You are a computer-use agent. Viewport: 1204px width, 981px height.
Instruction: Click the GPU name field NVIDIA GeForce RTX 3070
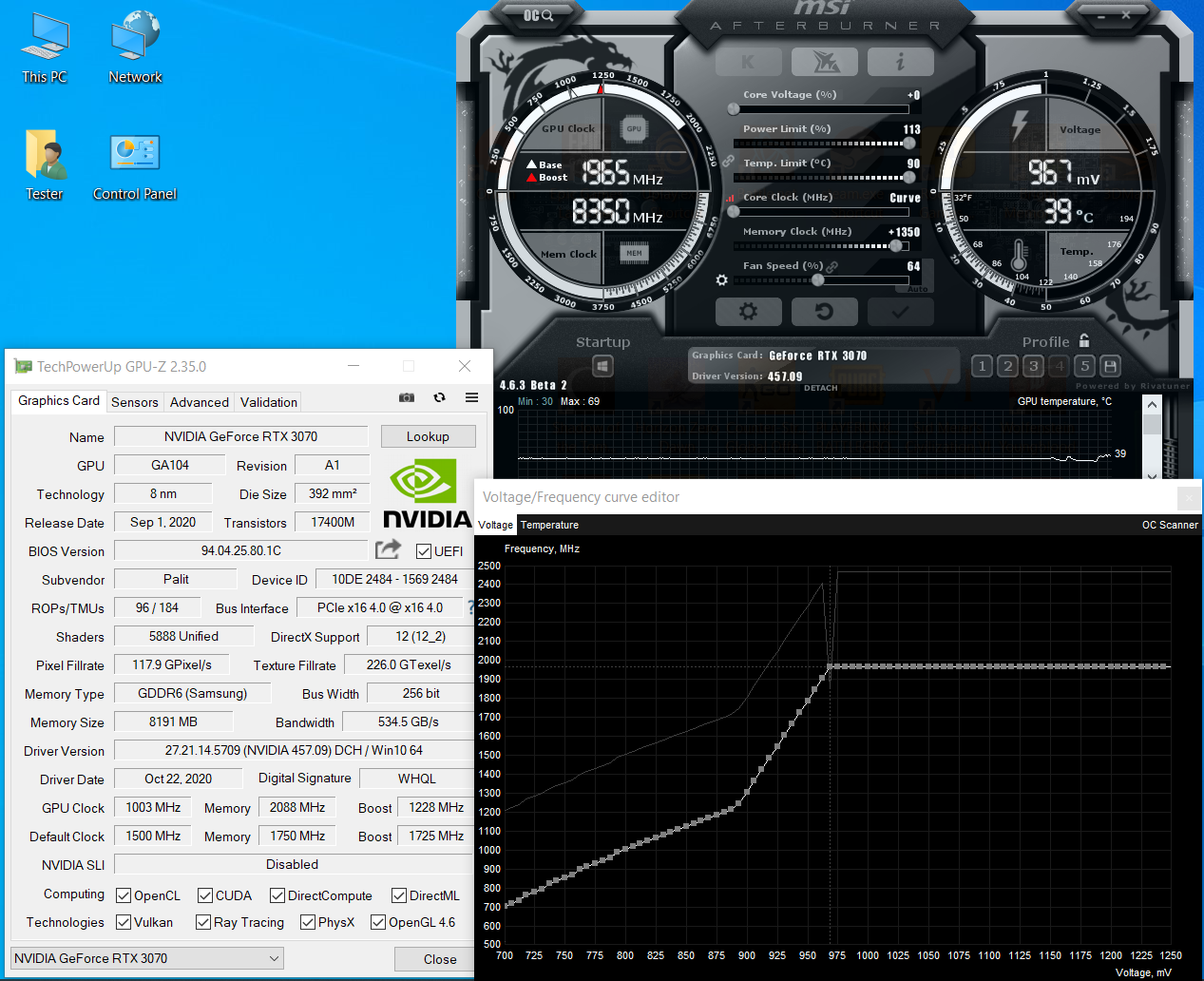point(241,436)
